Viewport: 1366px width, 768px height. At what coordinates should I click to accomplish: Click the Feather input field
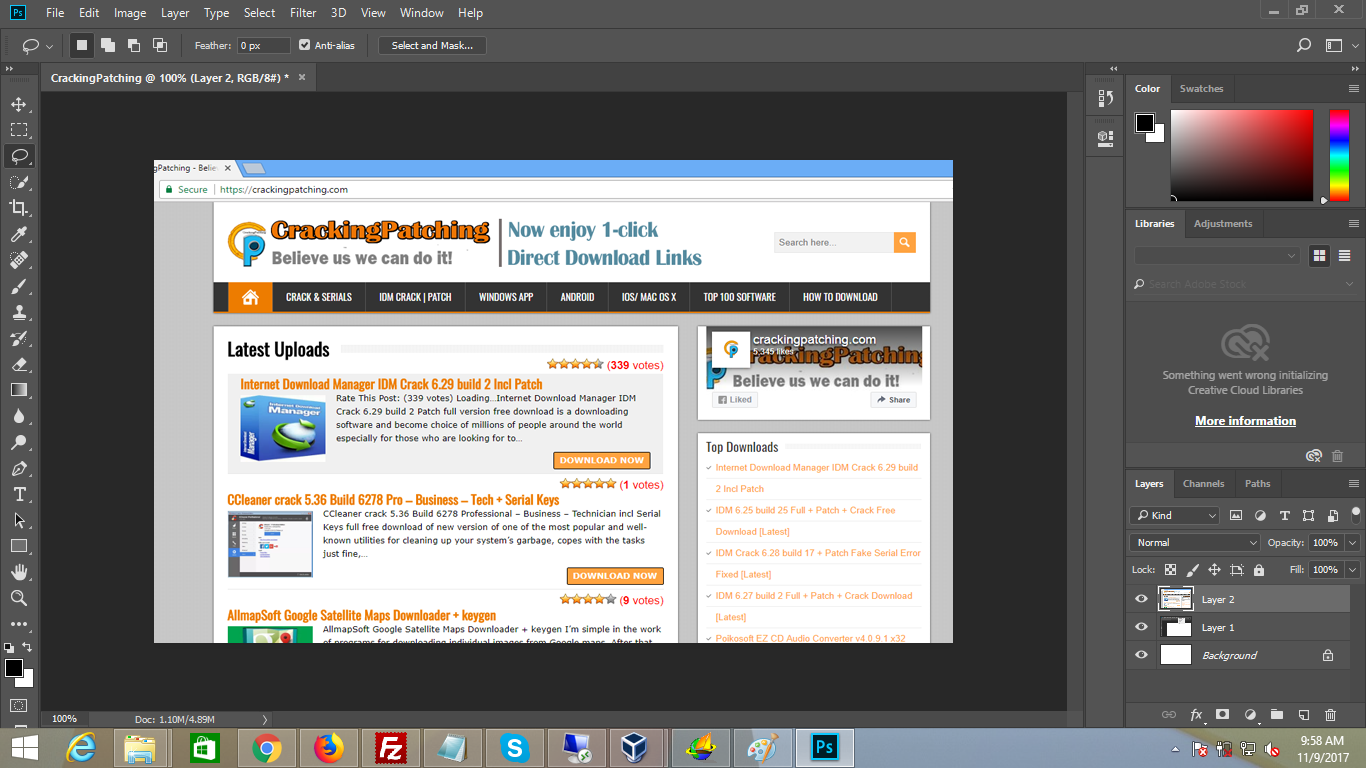(263, 45)
